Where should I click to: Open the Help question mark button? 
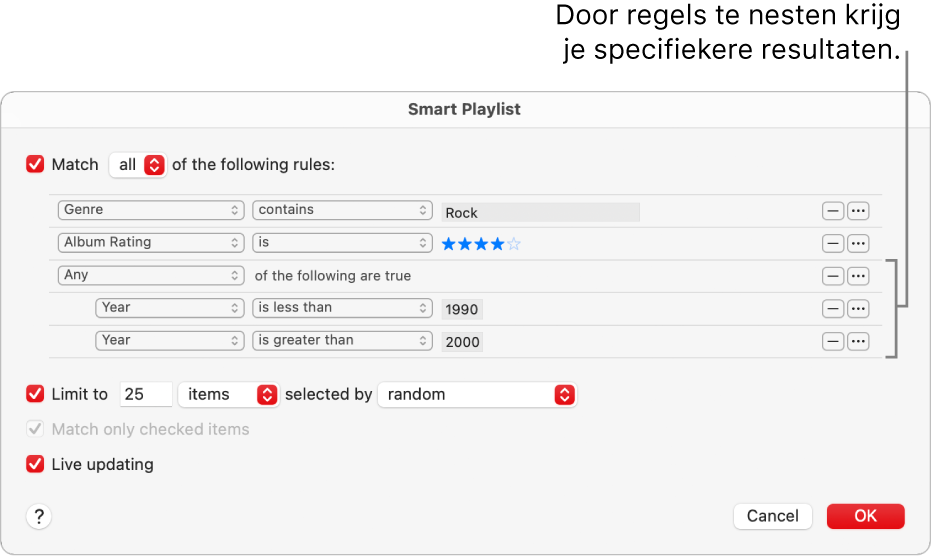[x=39, y=516]
